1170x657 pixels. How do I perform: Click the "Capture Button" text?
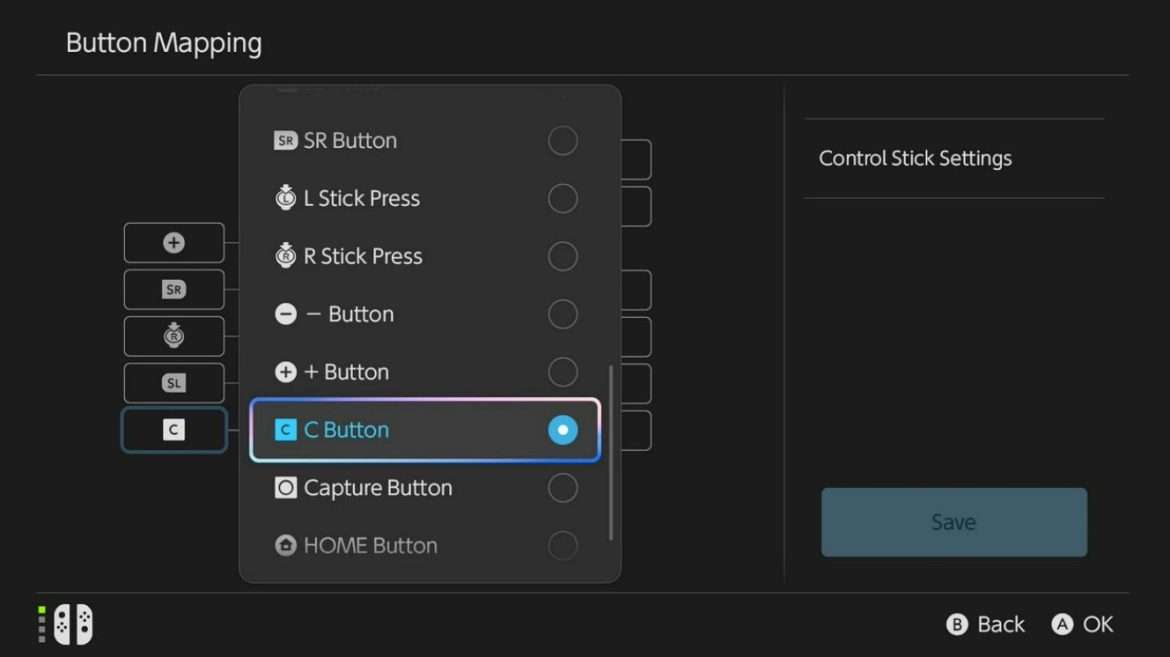(378, 488)
